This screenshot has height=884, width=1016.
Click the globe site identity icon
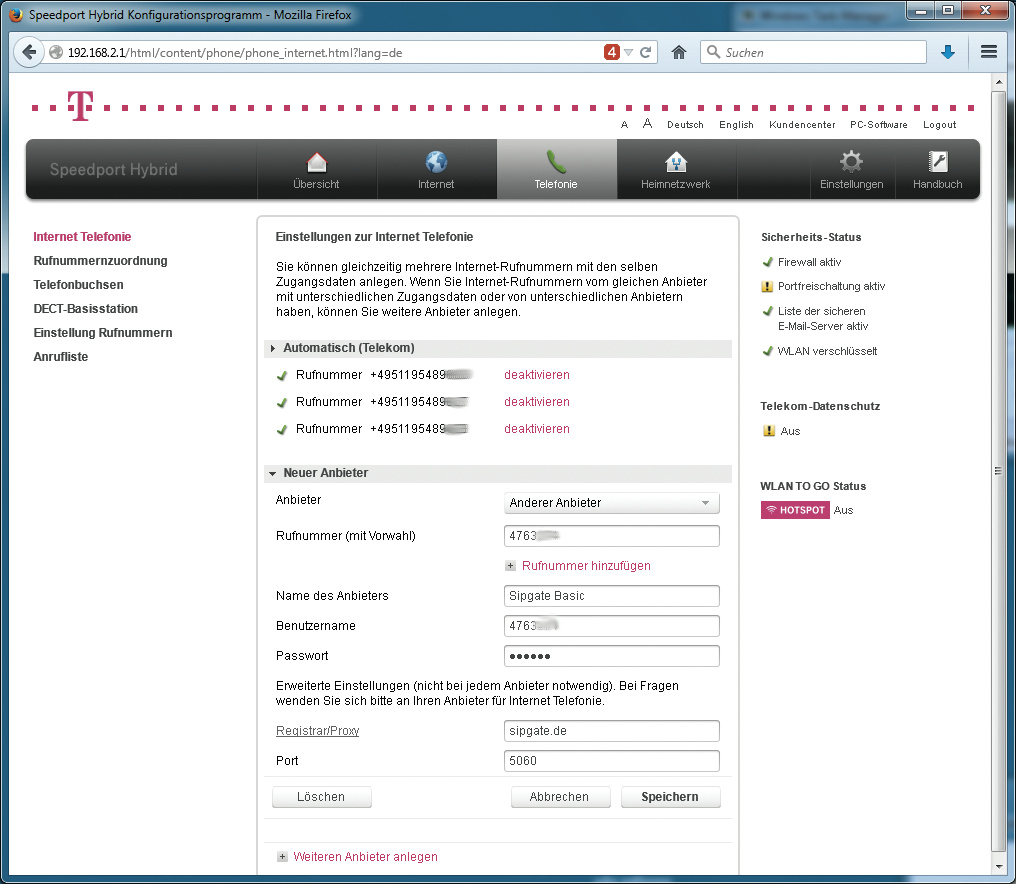coord(56,52)
